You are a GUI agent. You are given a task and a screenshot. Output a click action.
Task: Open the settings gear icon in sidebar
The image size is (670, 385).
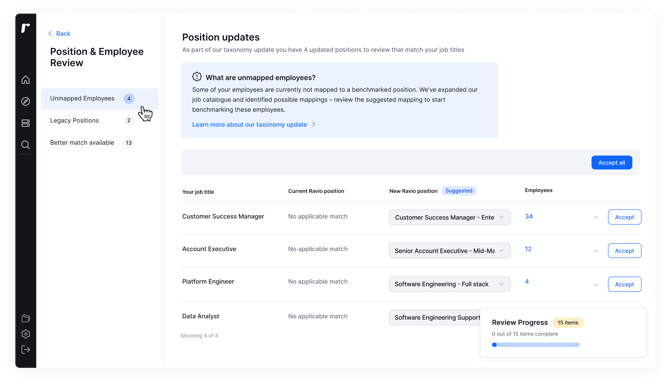tap(26, 334)
